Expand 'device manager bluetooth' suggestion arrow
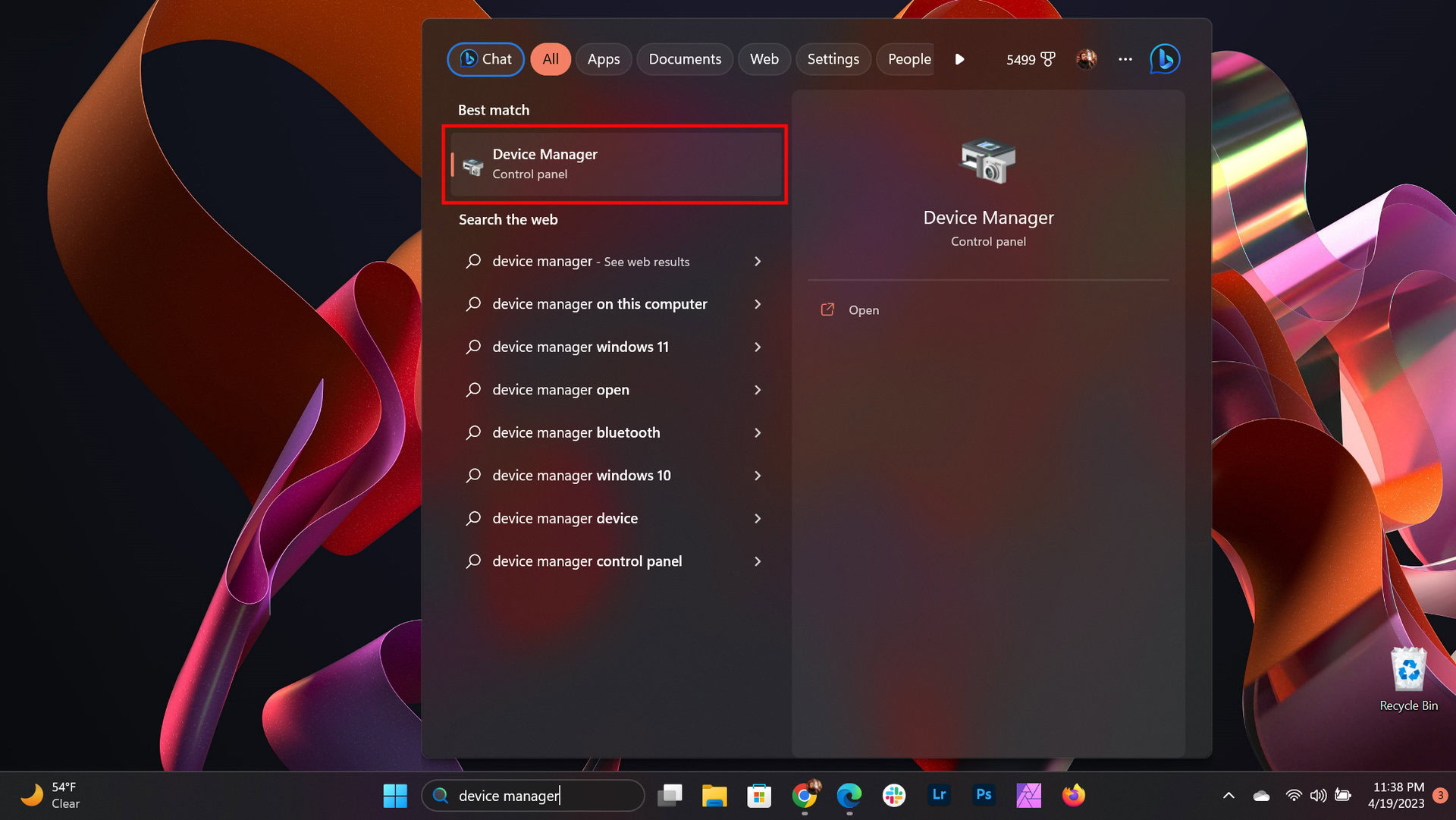Screen dimensions: 1456x820 (757, 432)
